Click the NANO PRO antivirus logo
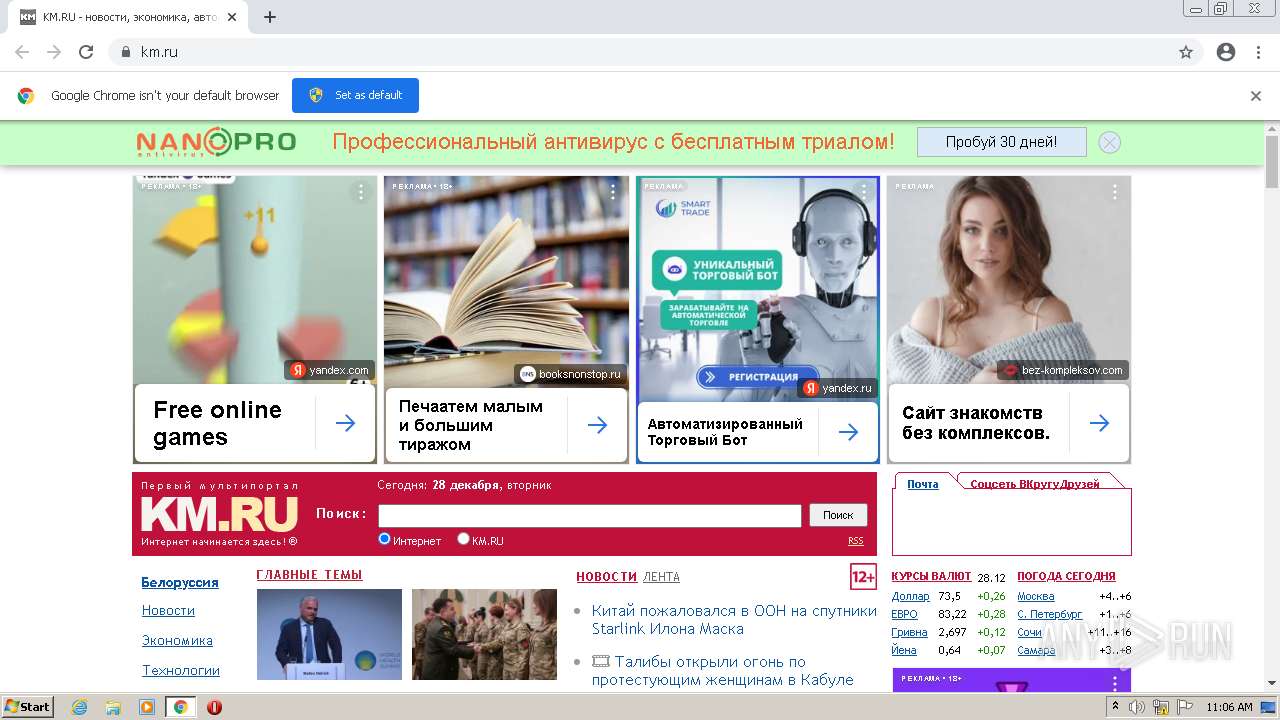The width and height of the screenshot is (1280, 720). [216, 142]
